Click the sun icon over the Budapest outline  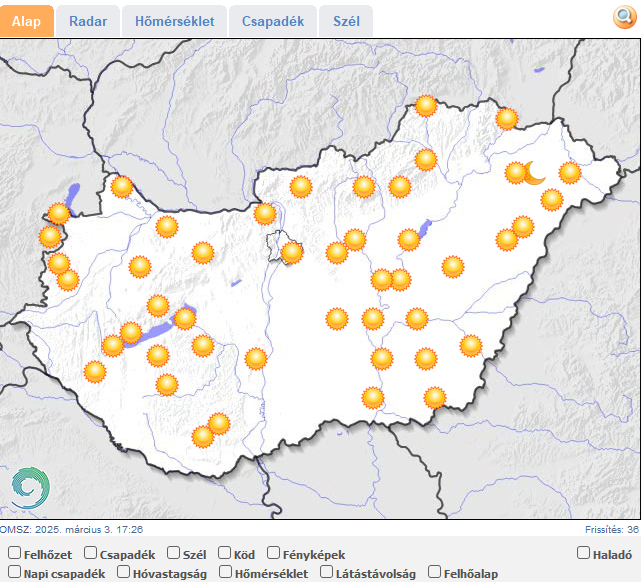[291, 252]
